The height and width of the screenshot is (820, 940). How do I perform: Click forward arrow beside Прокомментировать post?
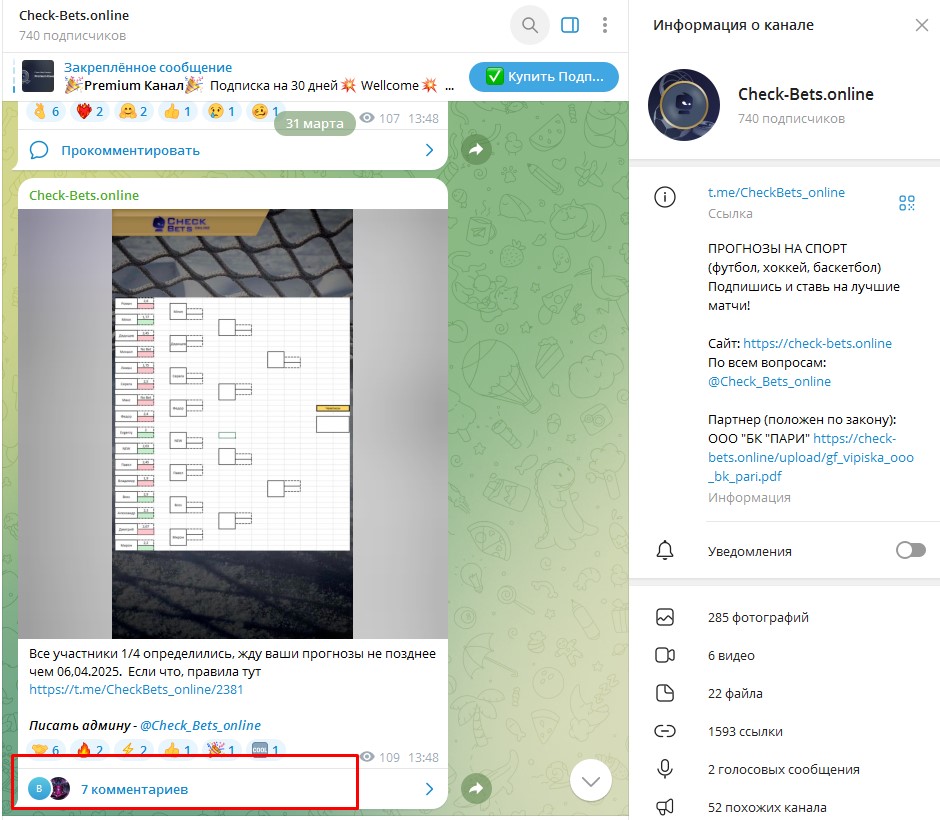point(476,149)
